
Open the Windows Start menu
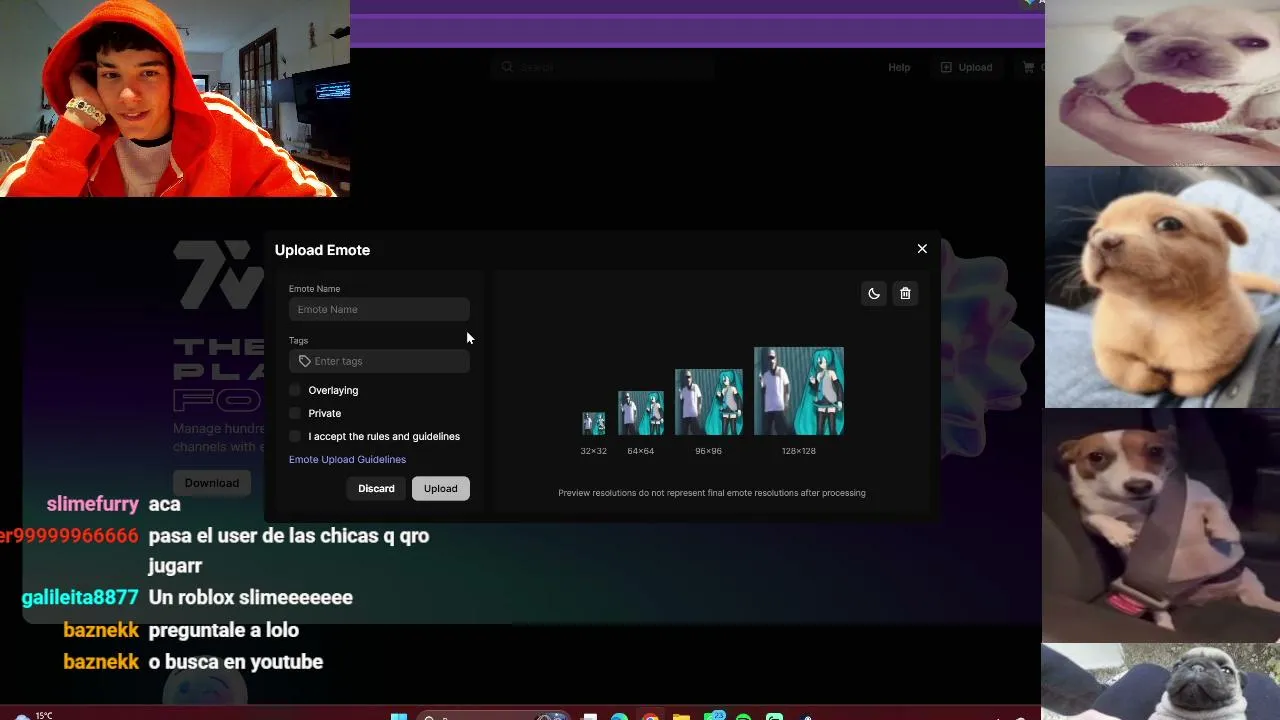[399, 716]
